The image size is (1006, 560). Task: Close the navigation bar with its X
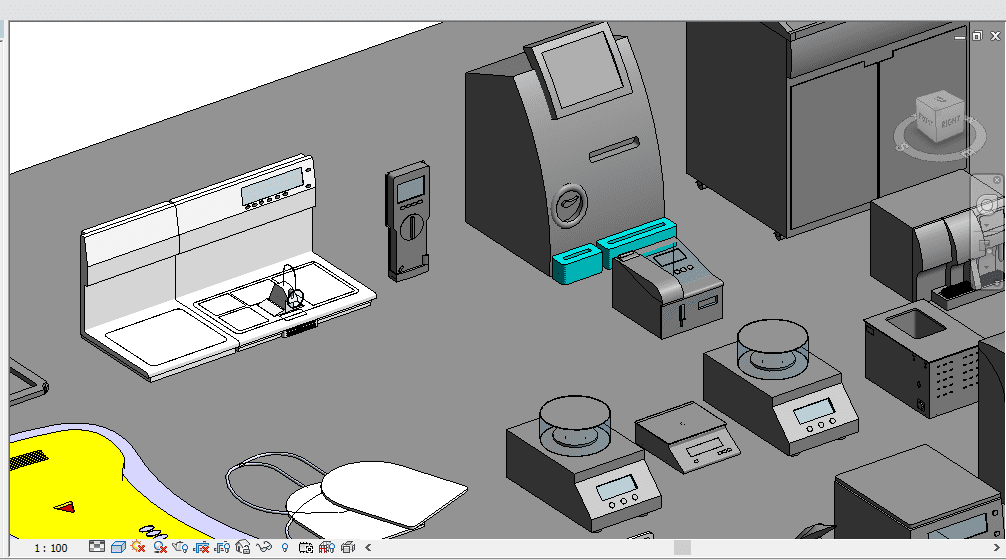click(997, 180)
